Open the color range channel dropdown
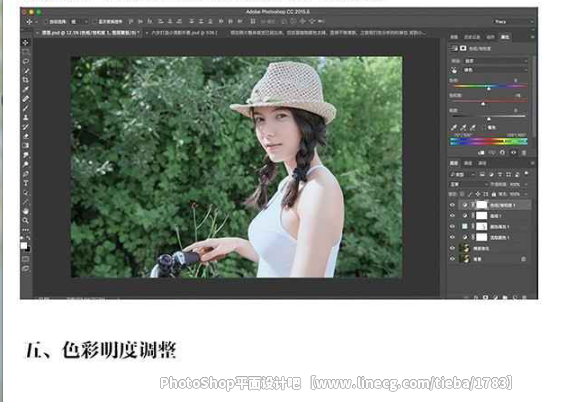This screenshot has height=402, width=568. 496,70
